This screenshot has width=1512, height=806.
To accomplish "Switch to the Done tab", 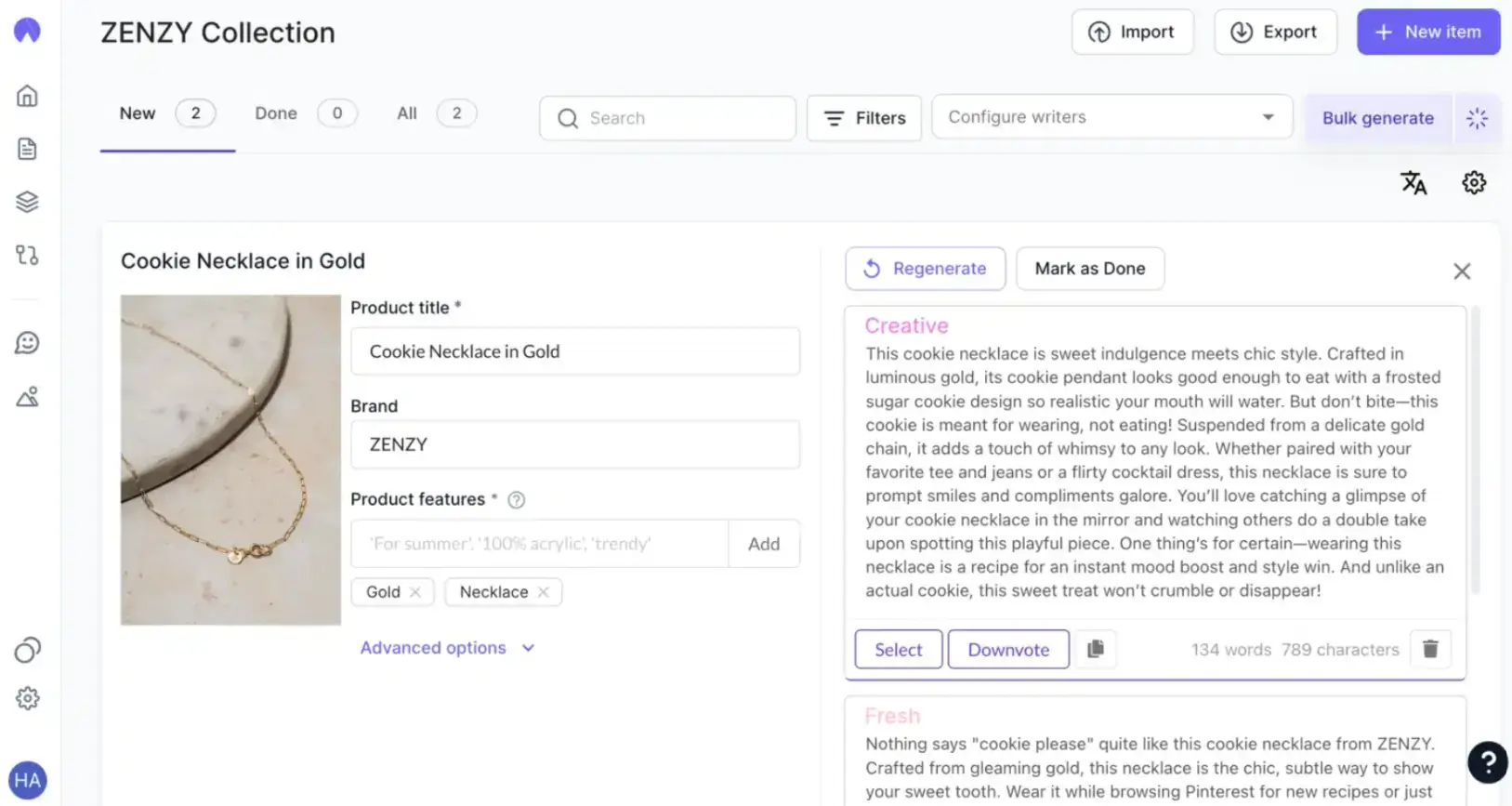I will click(276, 113).
